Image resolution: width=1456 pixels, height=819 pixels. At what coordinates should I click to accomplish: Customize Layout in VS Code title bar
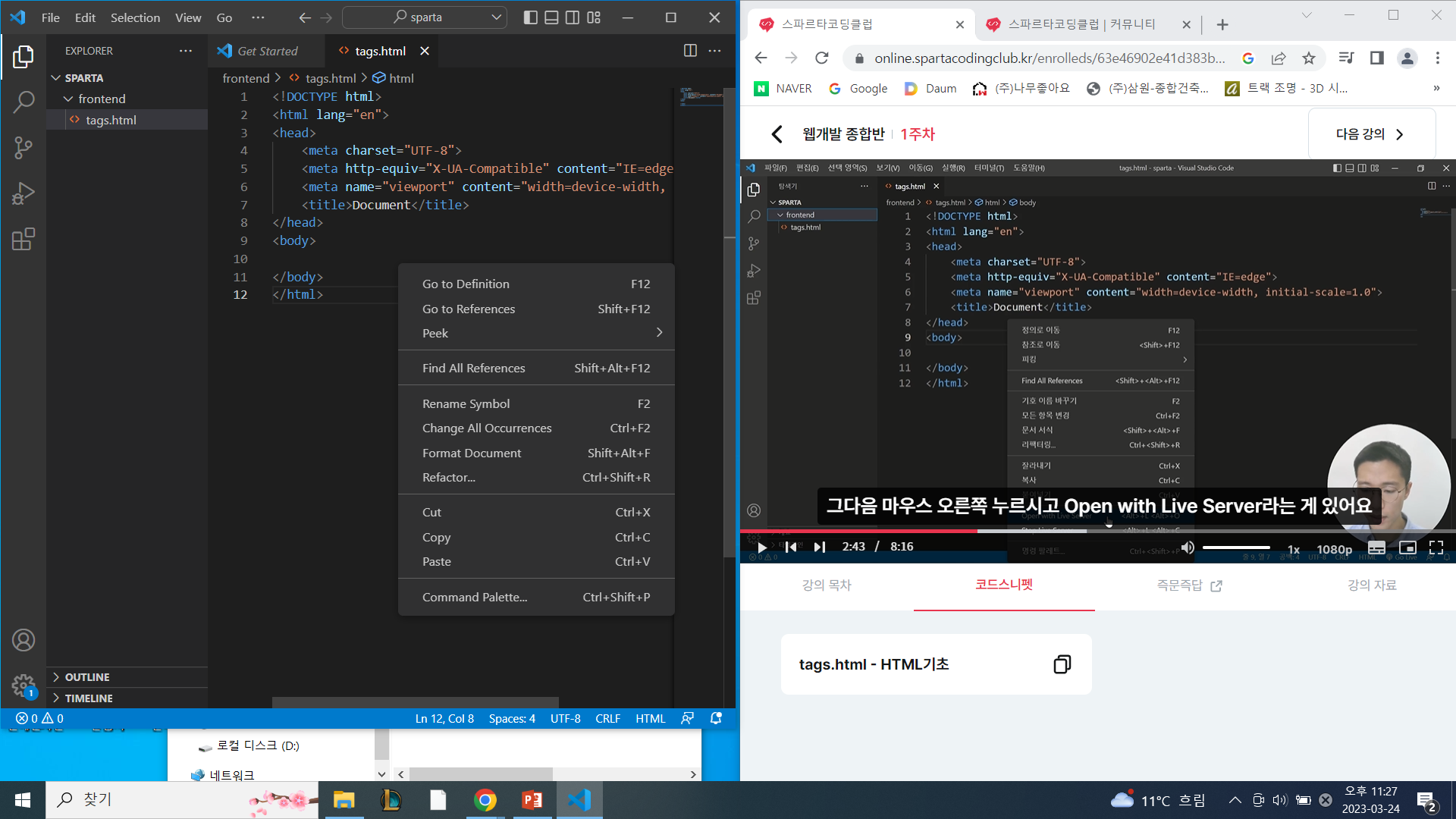click(594, 17)
